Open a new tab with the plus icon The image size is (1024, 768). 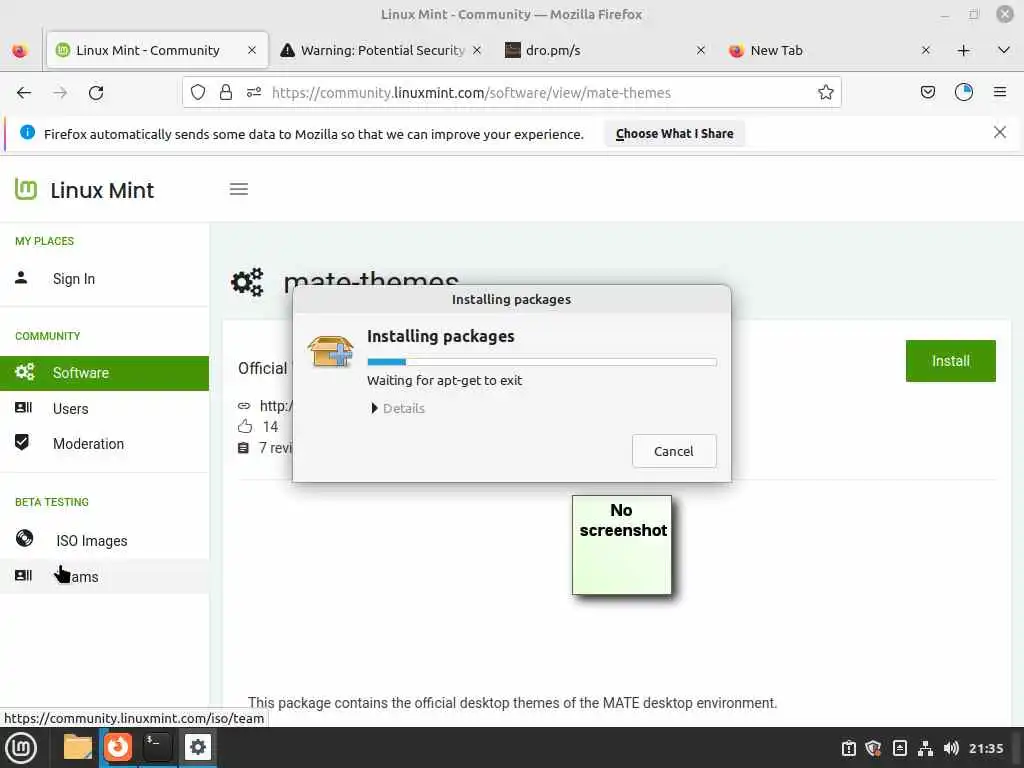tap(963, 50)
